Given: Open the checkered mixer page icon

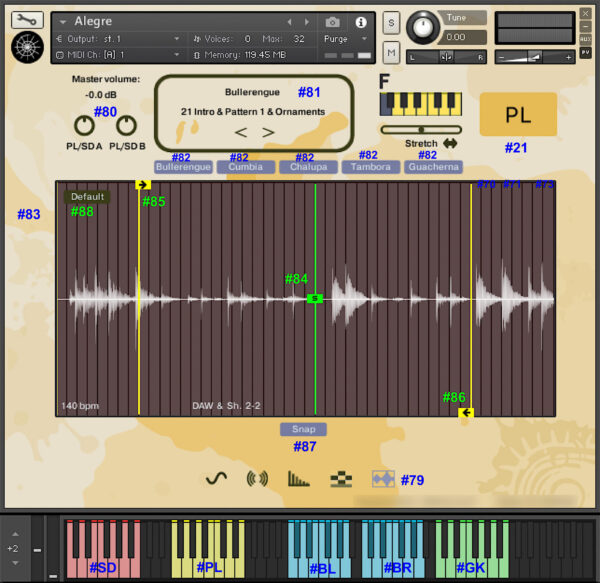Looking at the screenshot, I should pyautogui.click(x=341, y=479).
